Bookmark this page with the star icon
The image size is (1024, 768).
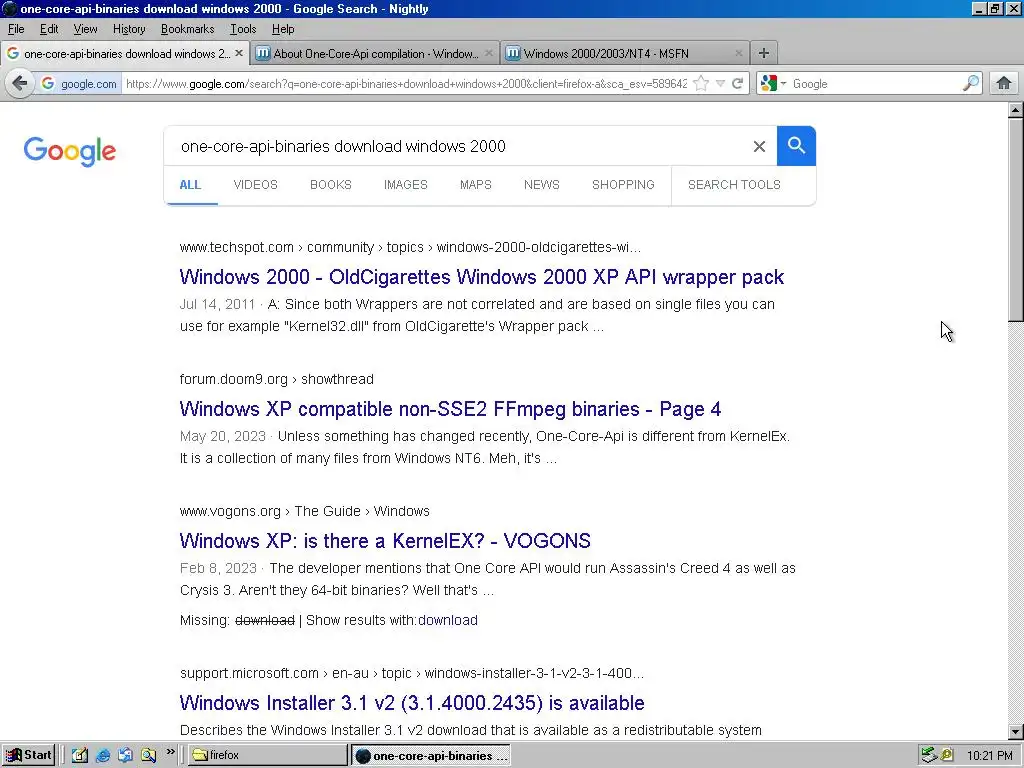(701, 83)
